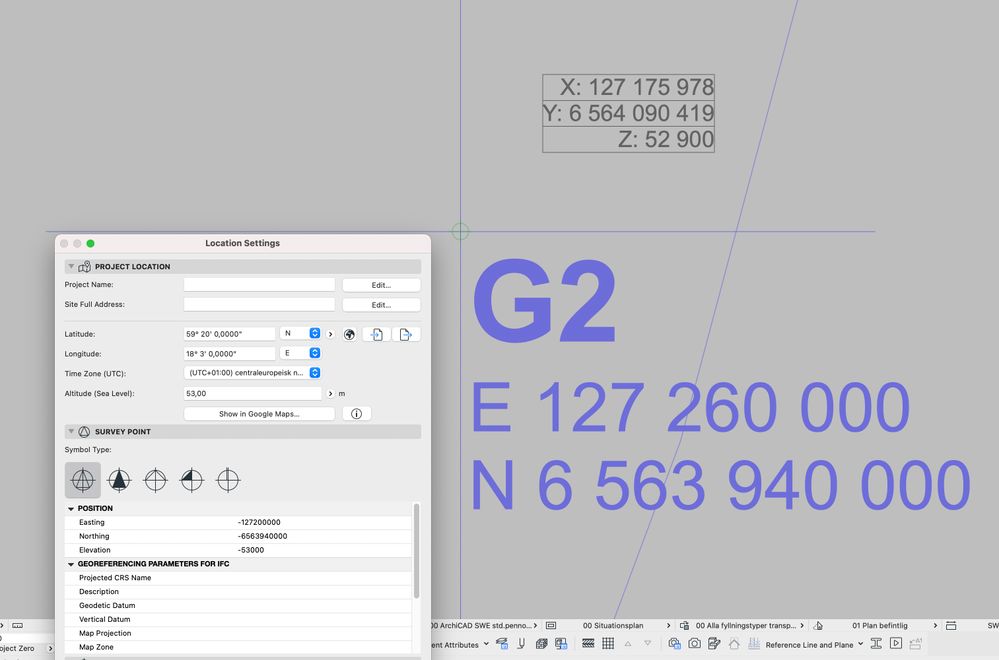Screen dimensions: 999x660
Task: Click the stacked surfaces icon in bottom toolbar
Action: (x=542, y=644)
